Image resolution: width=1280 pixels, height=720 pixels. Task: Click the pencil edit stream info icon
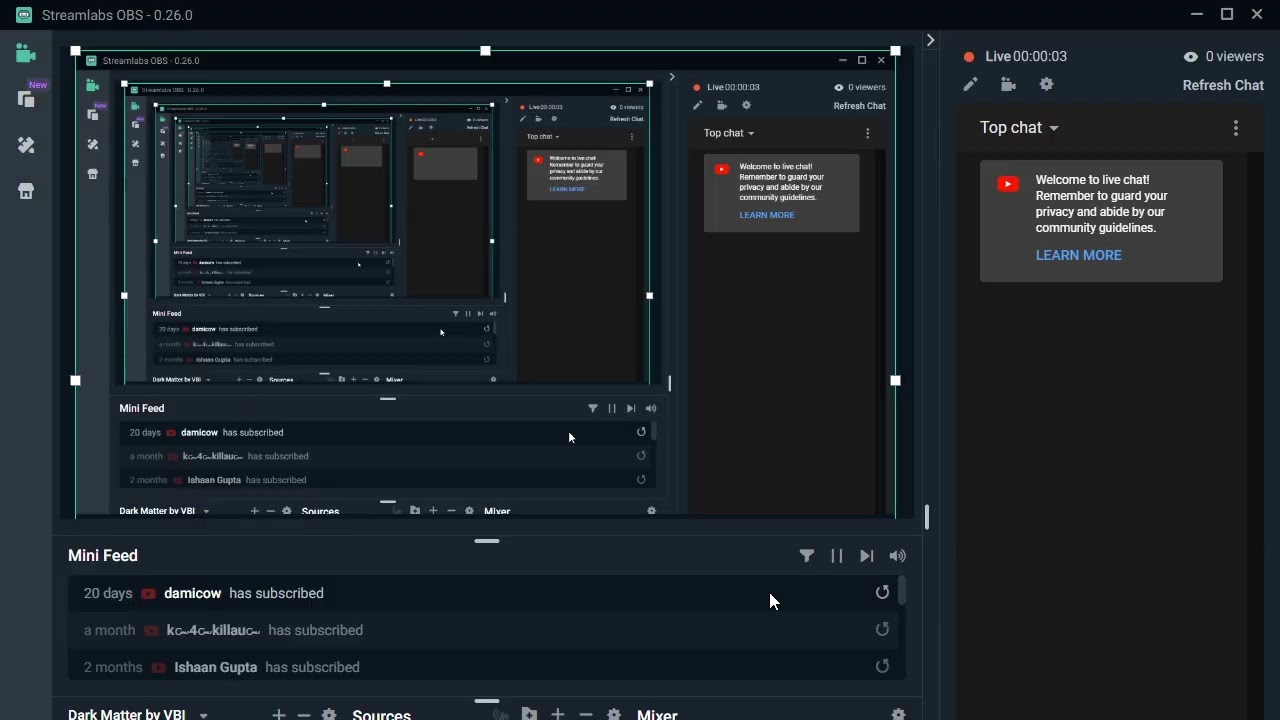[970, 85]
